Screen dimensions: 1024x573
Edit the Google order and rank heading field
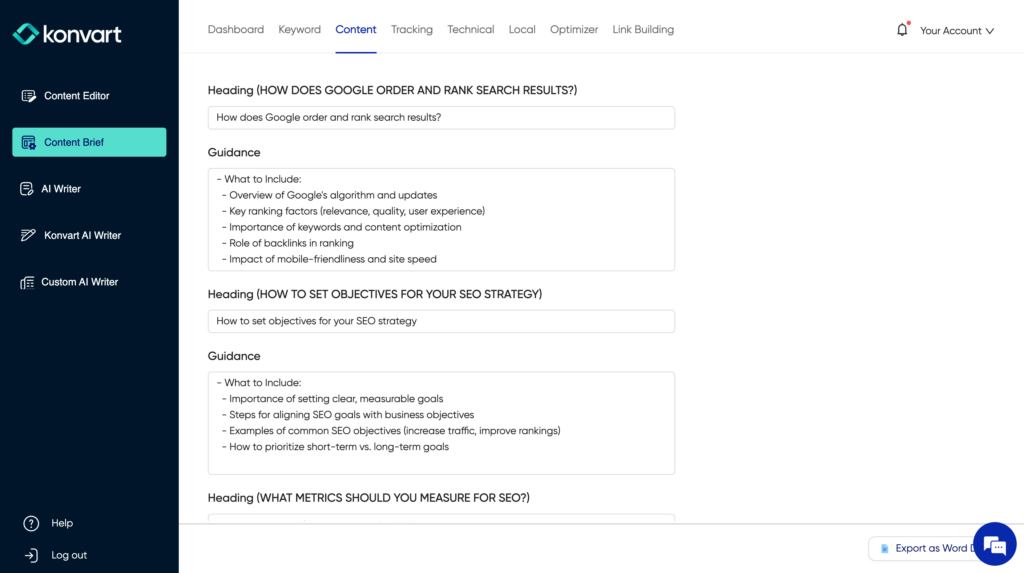pos(441,118)
